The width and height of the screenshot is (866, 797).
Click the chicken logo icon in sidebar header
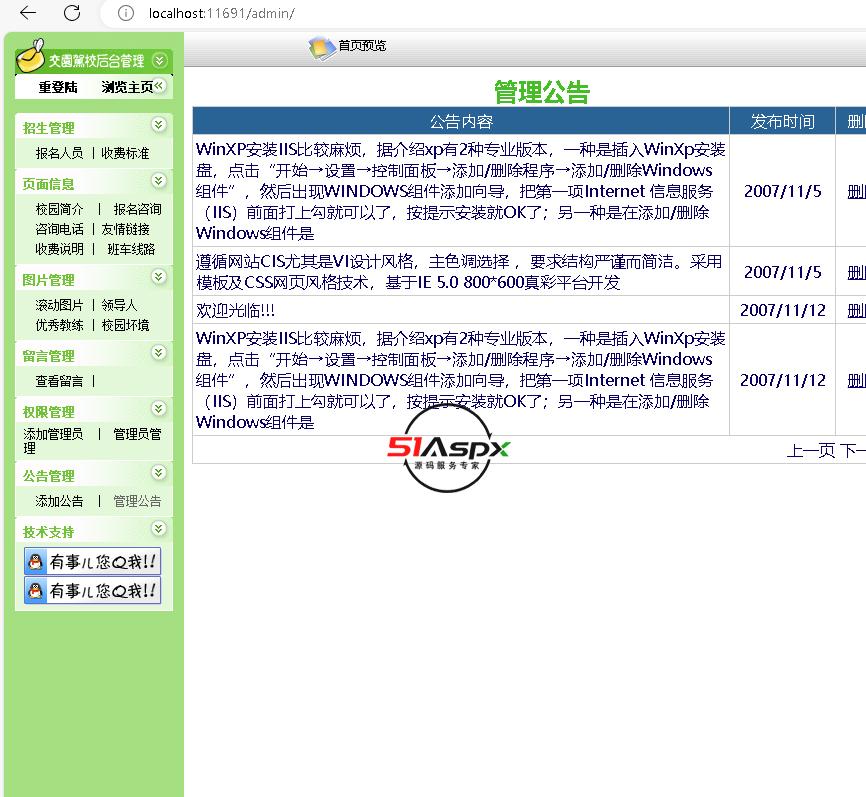(30, 56)
